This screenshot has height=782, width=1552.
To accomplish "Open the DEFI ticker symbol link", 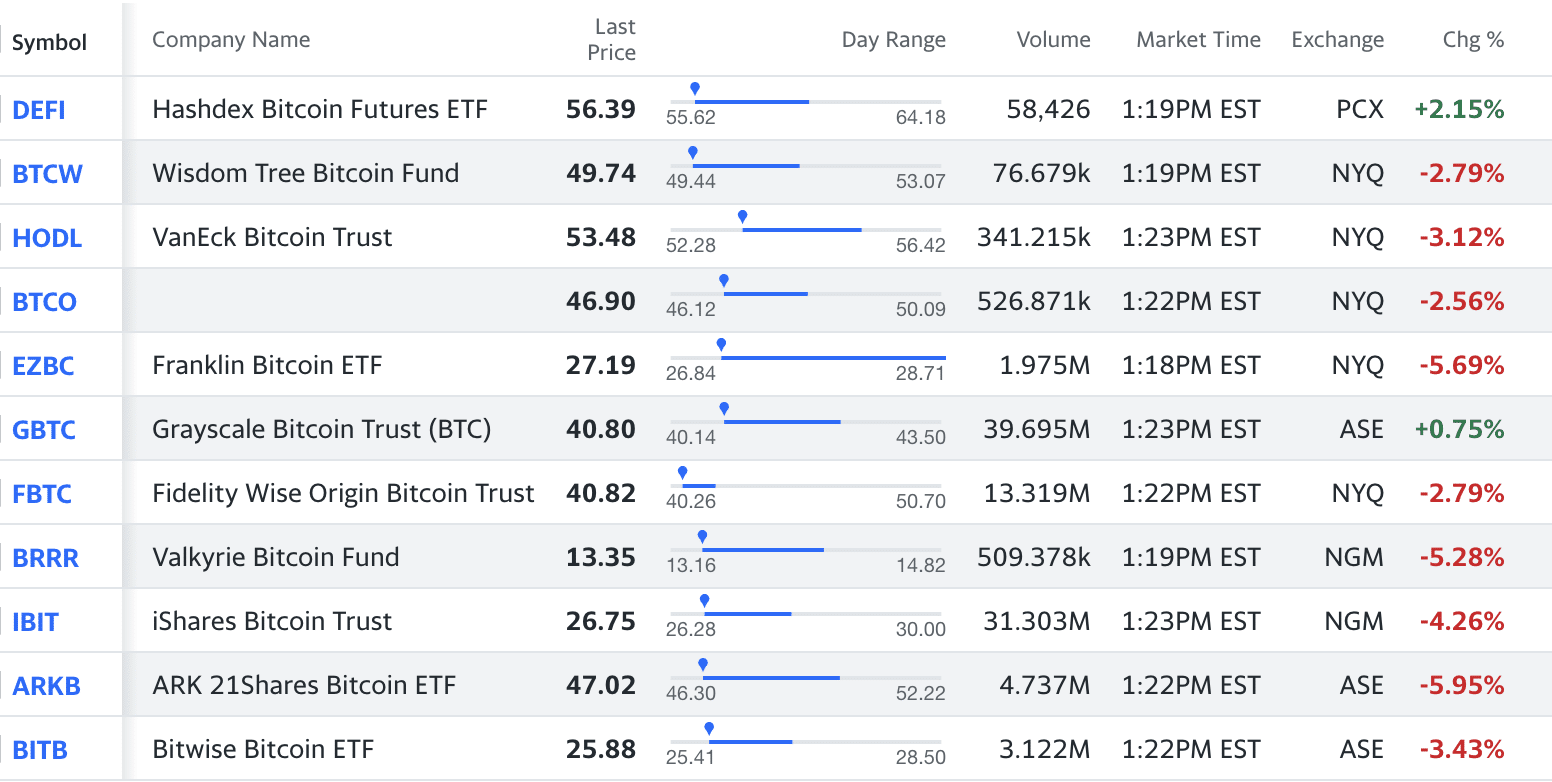I will point(37,110).
